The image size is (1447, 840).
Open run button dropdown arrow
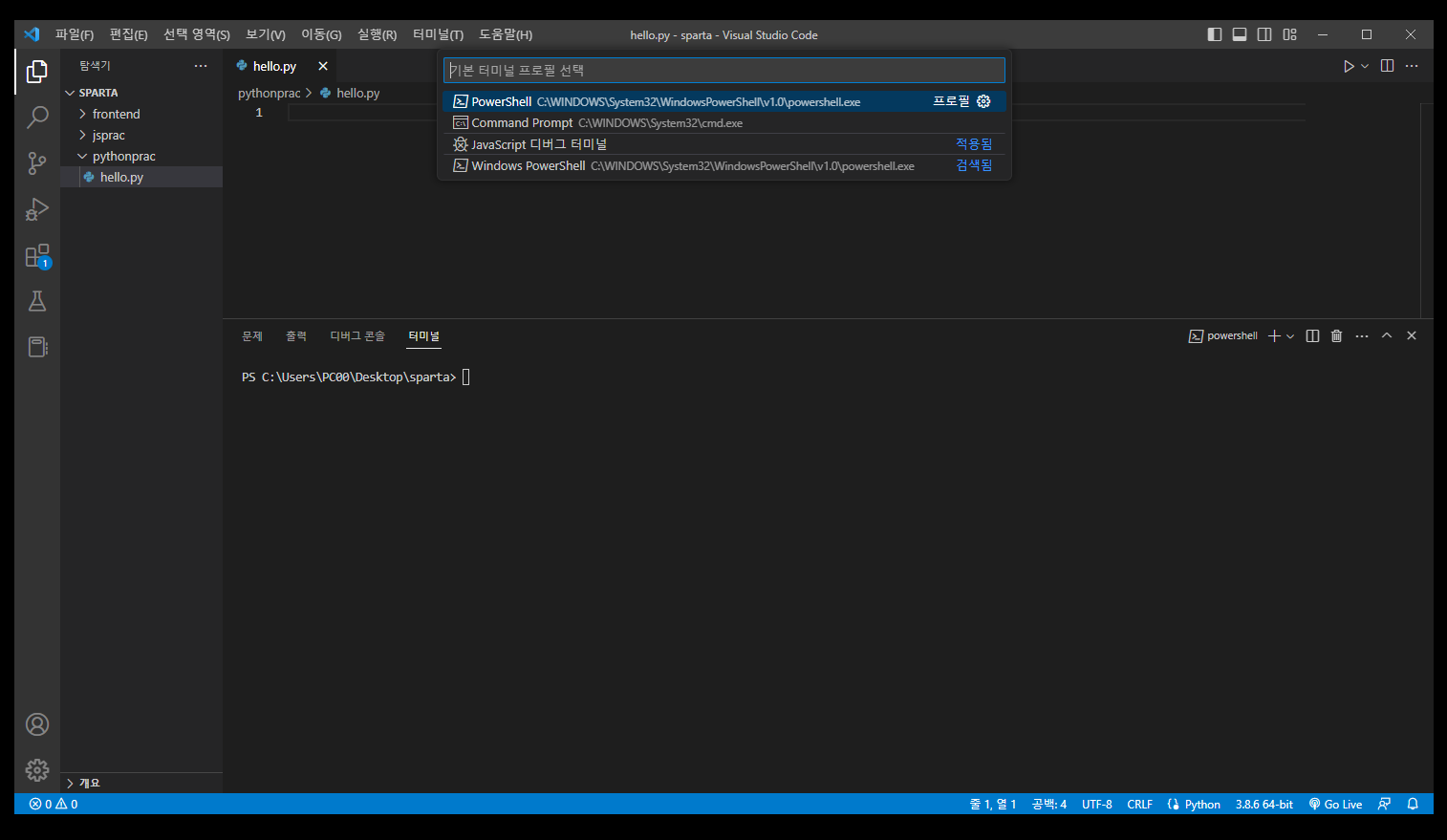[1365, 66]
